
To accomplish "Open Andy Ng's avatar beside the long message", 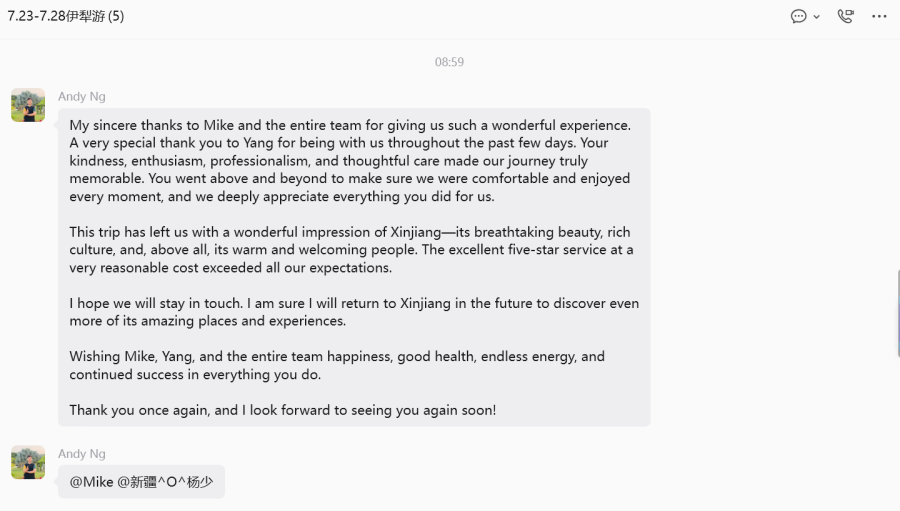I will point(28,105).
